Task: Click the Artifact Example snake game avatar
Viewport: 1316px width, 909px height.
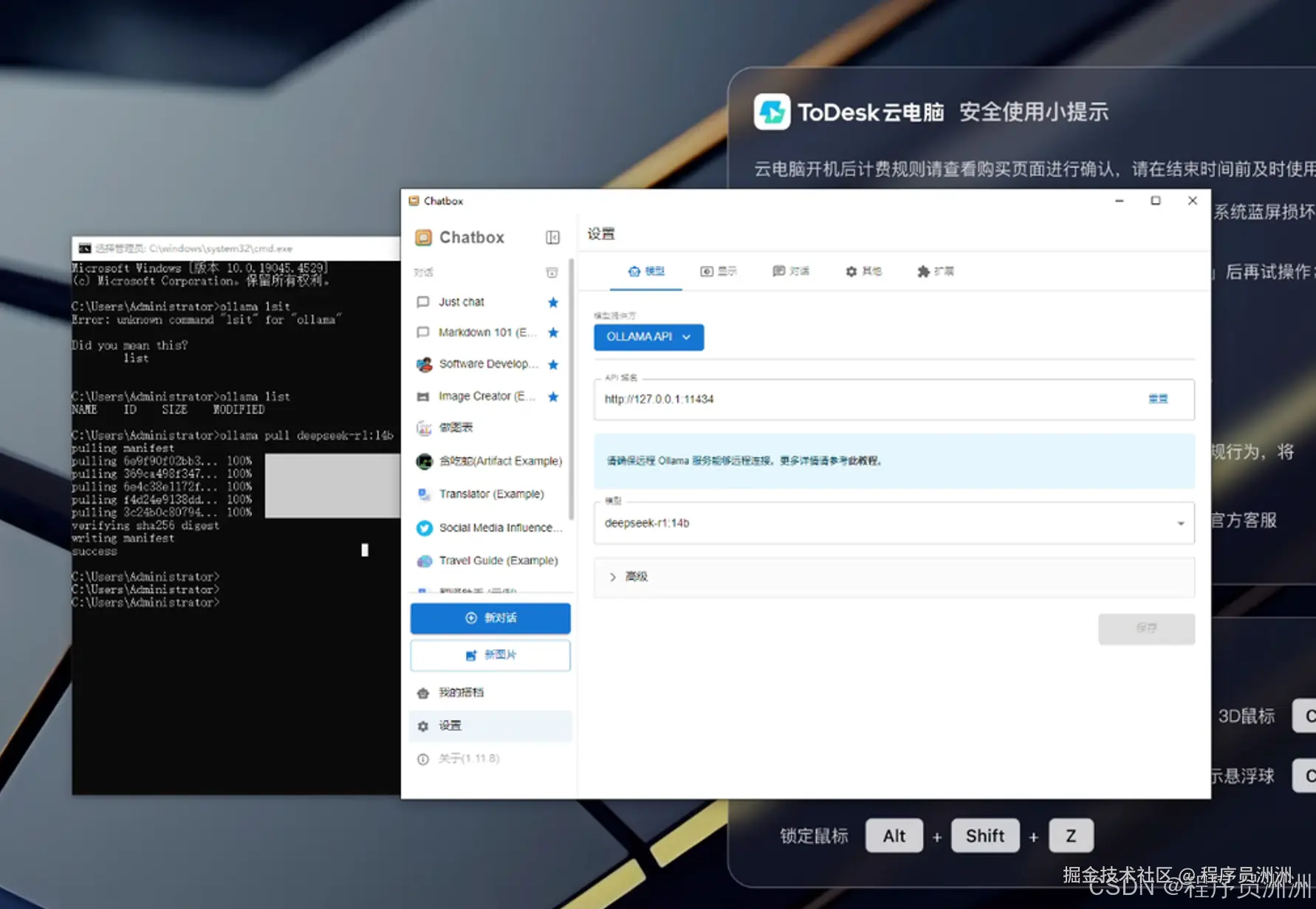Action: (x=424, y=462)
